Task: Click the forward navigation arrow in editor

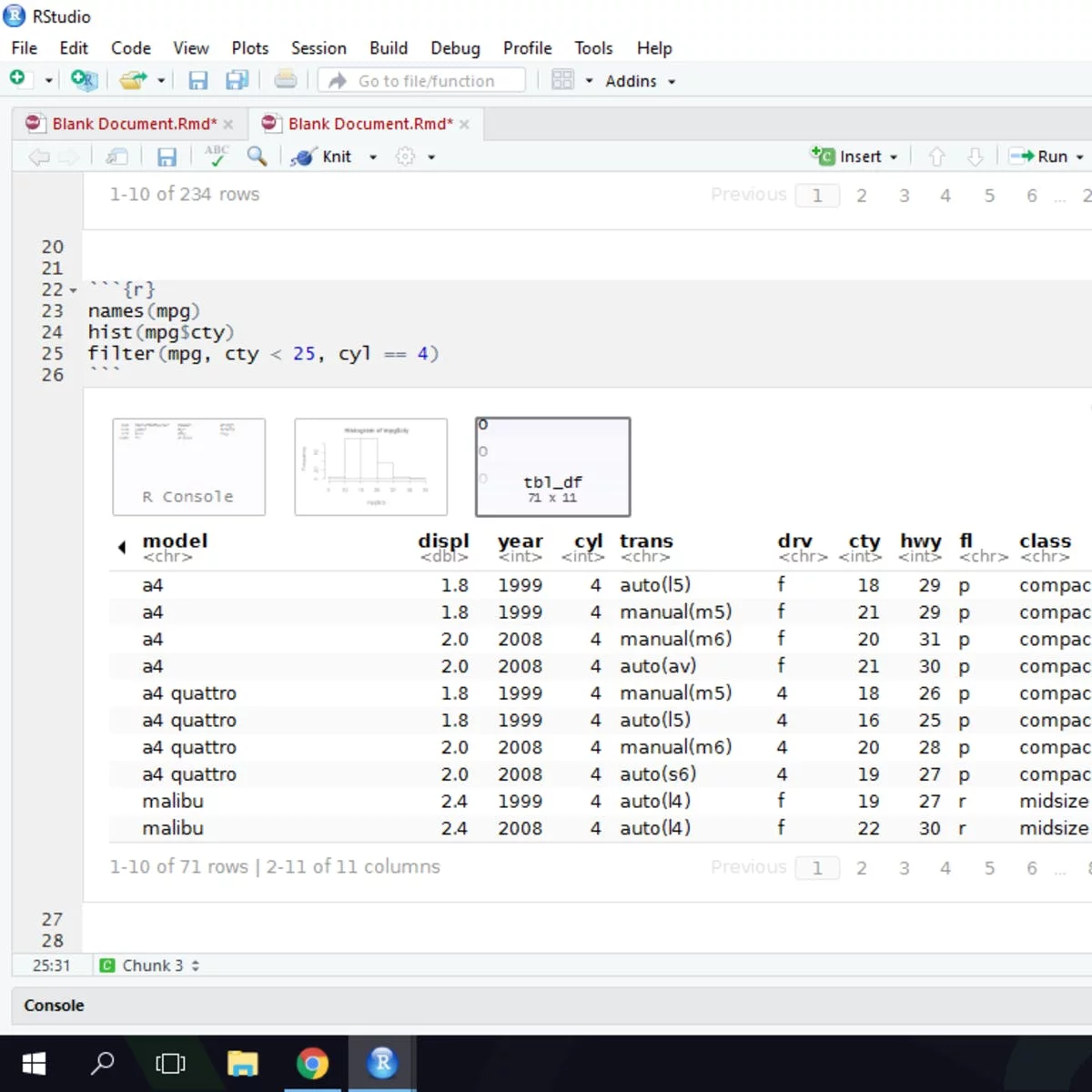Action: (x=69, y=157)
